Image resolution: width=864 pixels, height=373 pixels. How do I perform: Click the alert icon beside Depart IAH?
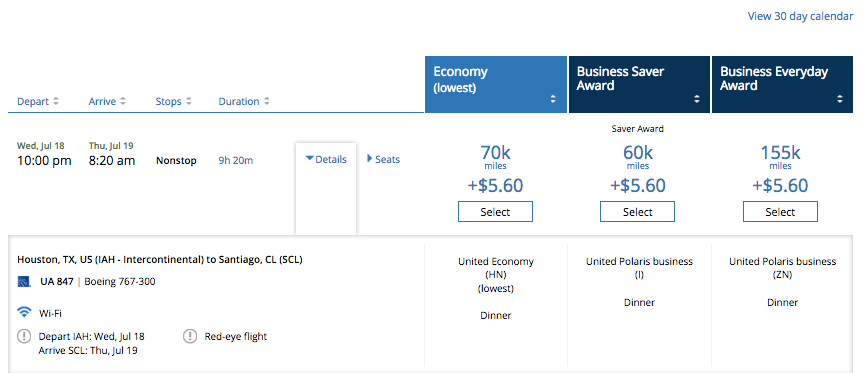tap(24, 336)
